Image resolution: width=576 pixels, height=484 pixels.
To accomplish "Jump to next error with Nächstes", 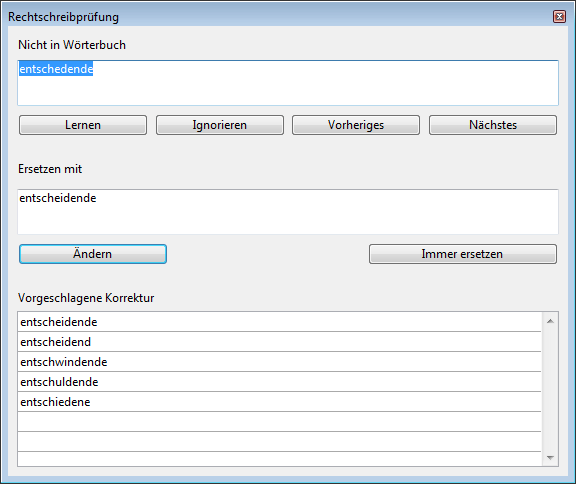I will pos(493,125).
